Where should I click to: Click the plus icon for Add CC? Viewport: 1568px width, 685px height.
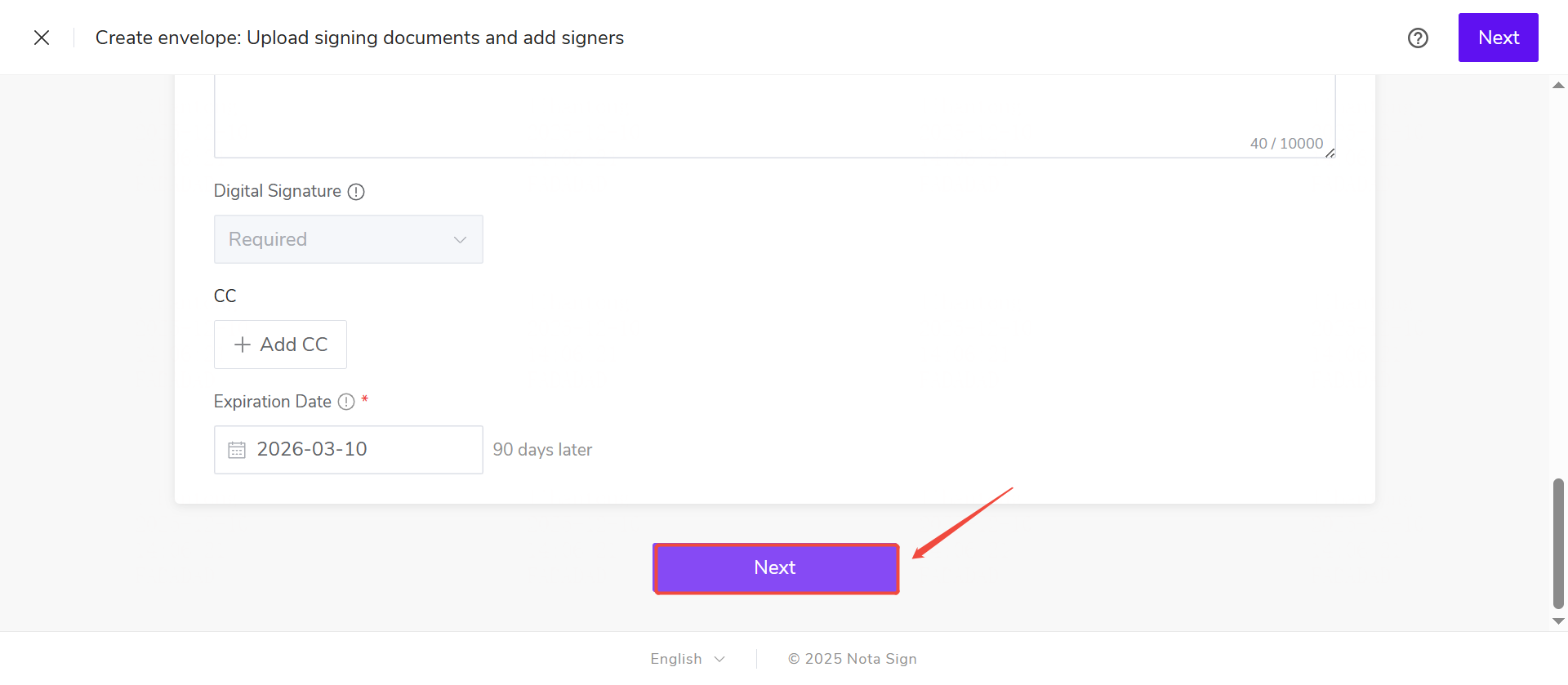coord(243,345)
